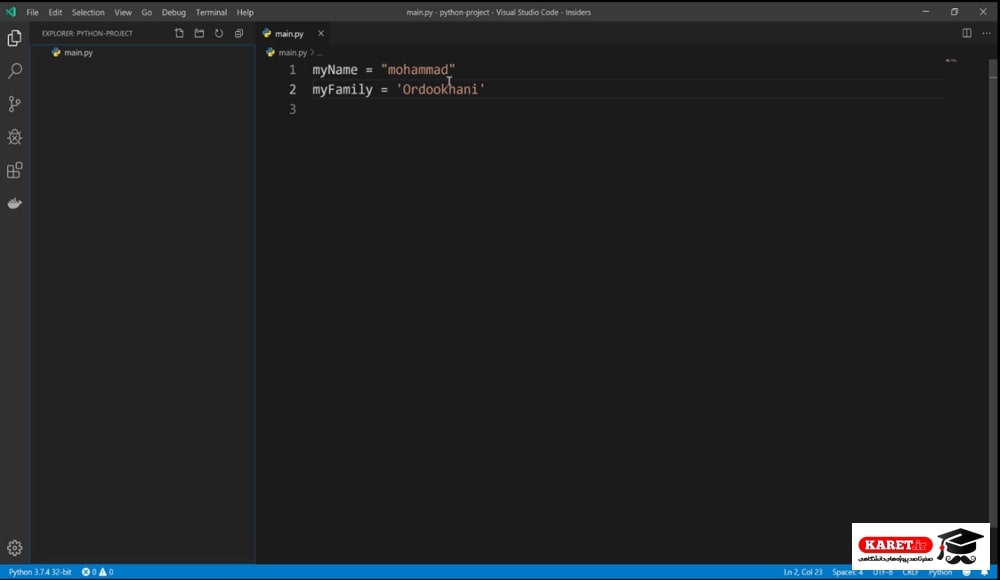Change Python language mode in status bar

pos(940,572)
